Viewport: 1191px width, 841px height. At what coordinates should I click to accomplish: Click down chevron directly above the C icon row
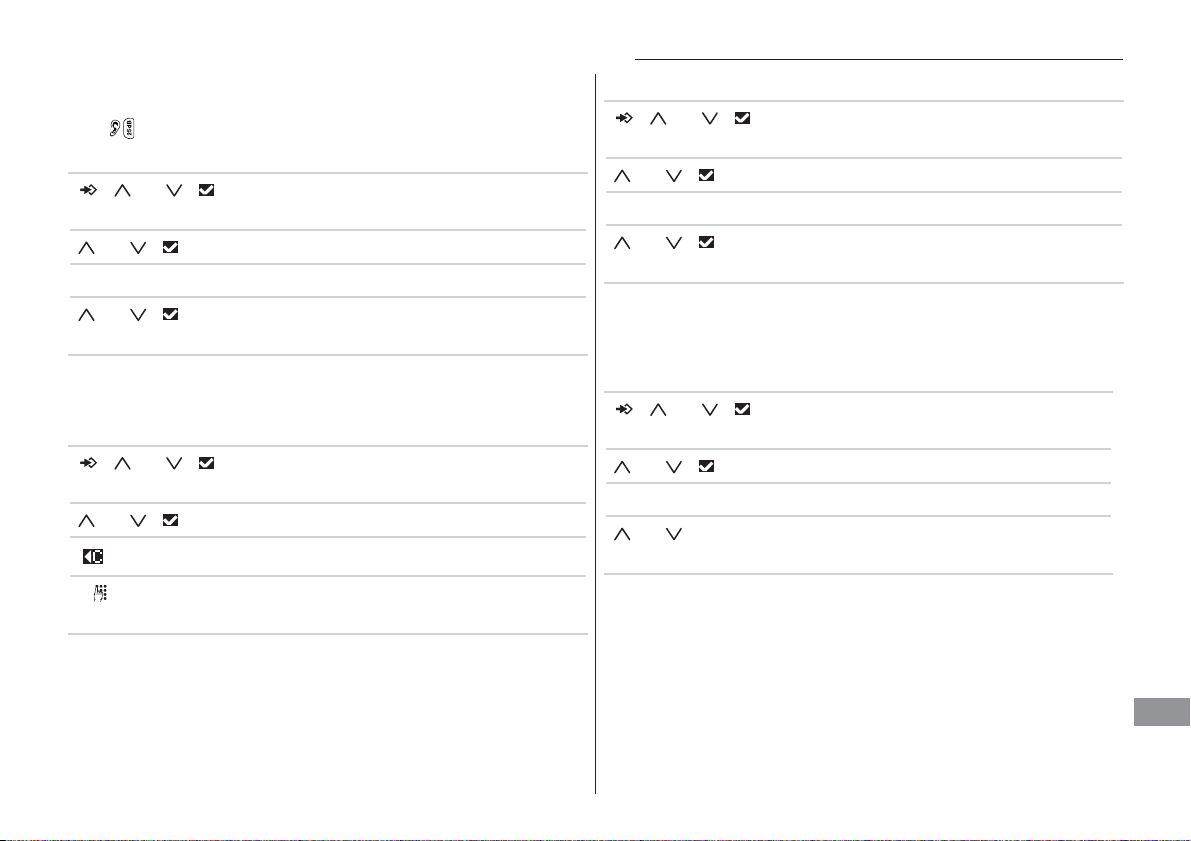pyautogui.click(x=137, y=521)
